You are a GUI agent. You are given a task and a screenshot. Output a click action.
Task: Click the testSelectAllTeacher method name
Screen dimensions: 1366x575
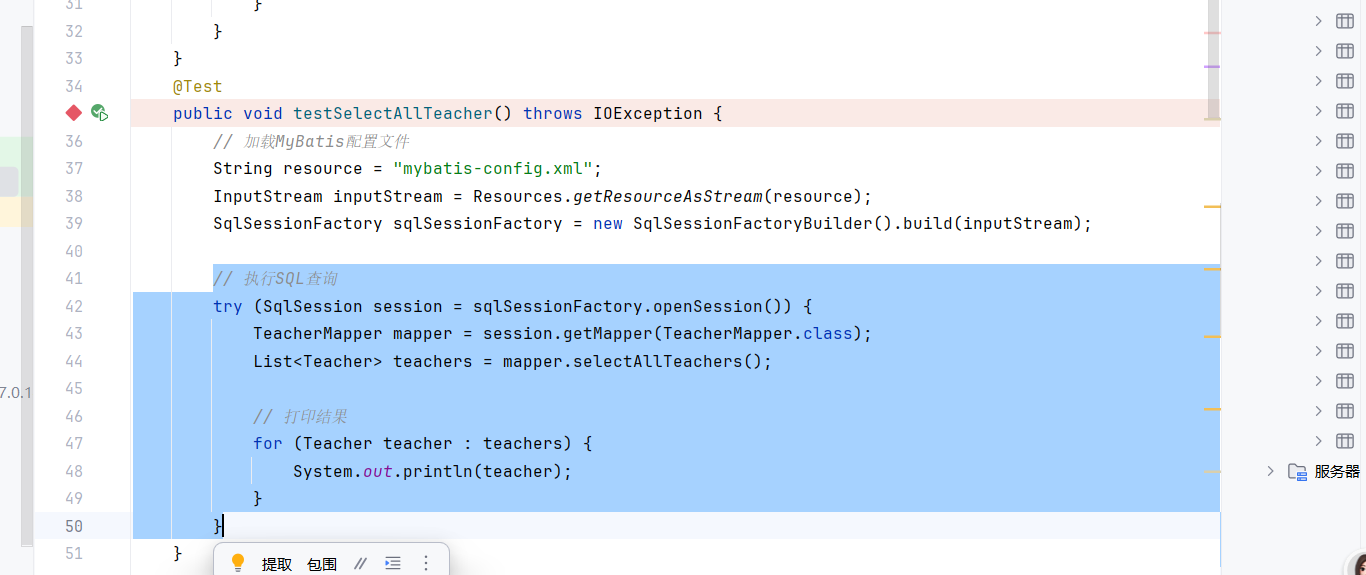click(392, 113)
